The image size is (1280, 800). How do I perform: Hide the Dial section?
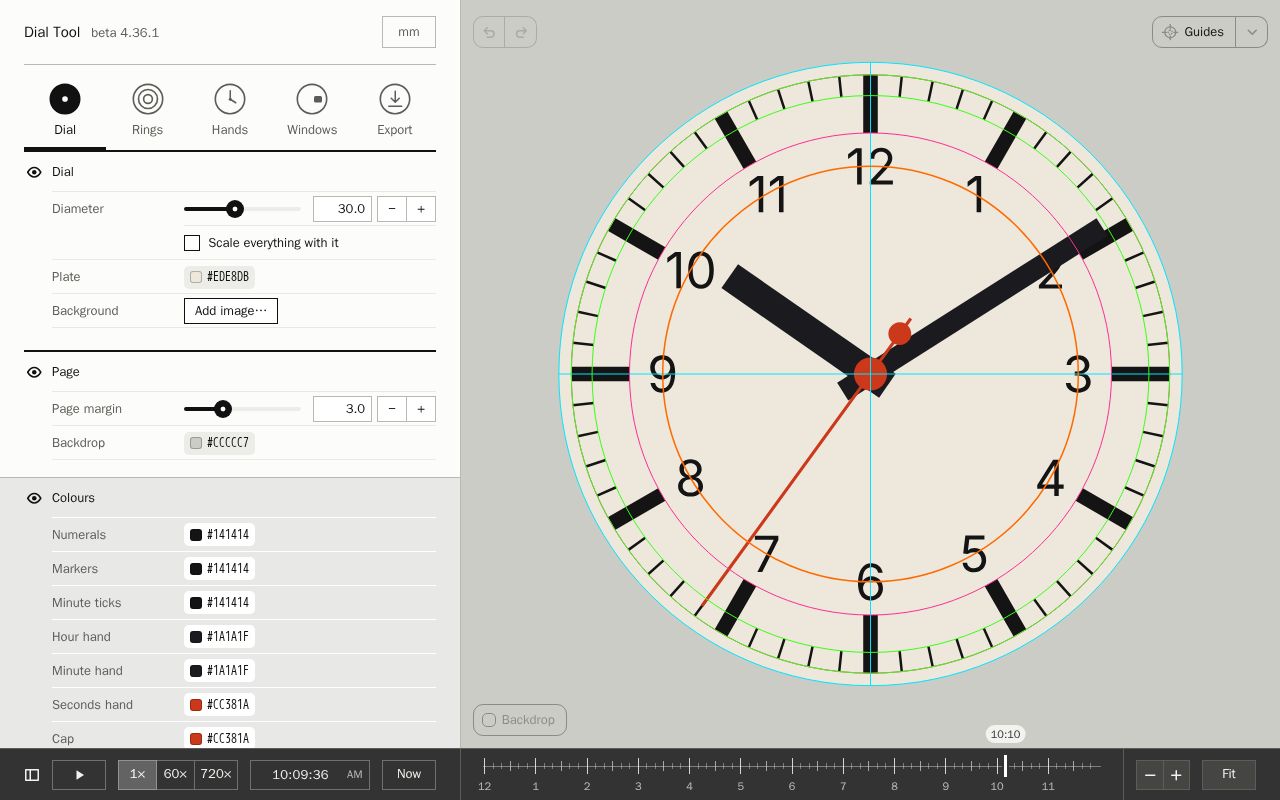tap(34, 172)
